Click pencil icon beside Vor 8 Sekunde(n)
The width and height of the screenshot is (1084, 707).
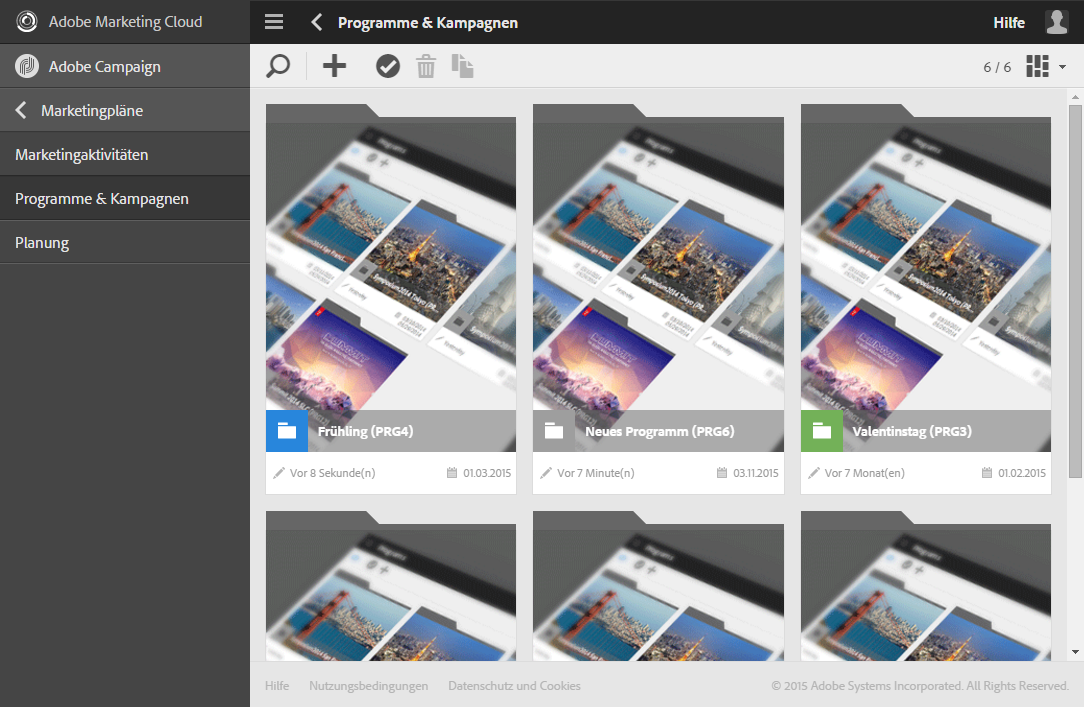(279, 473)
